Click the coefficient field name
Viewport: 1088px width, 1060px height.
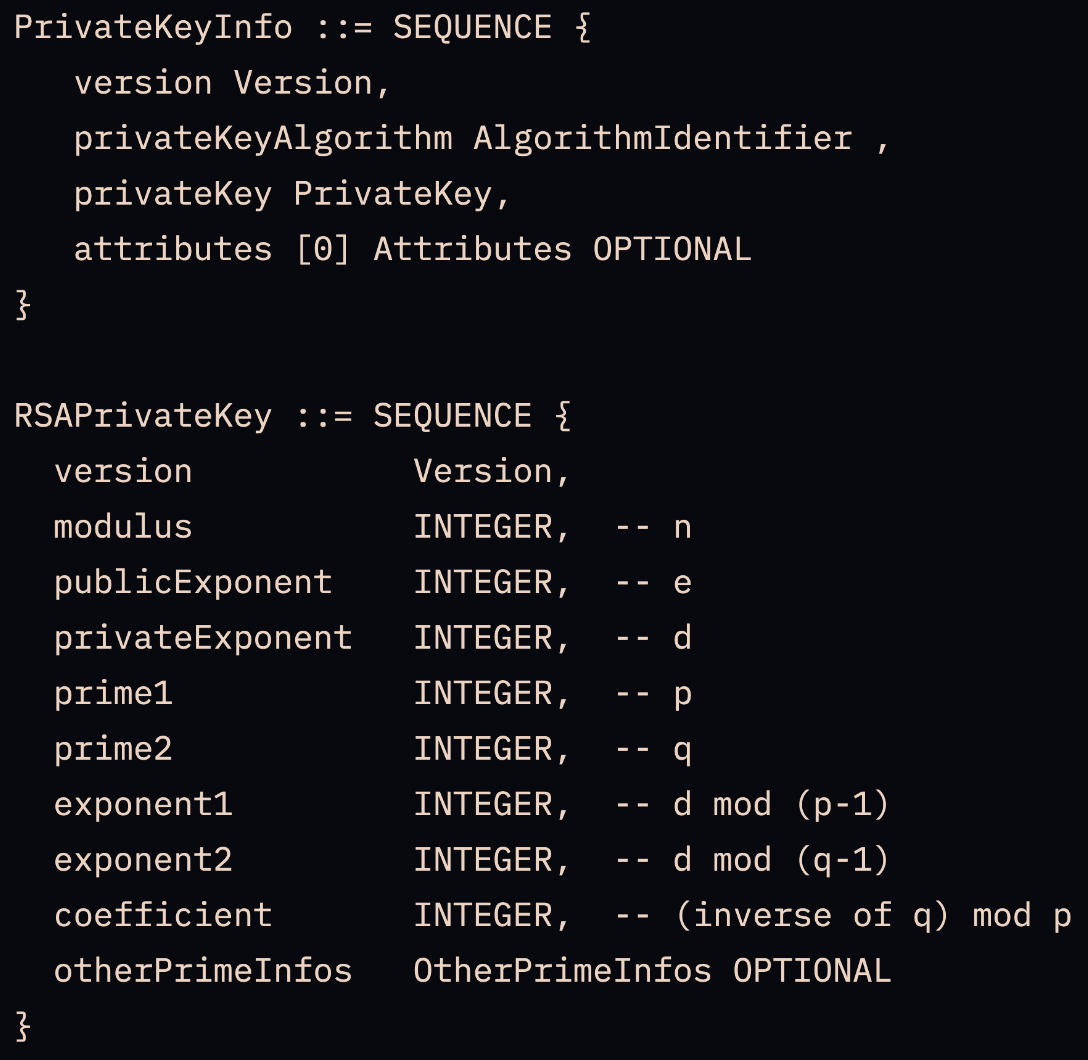coord(163,916)
